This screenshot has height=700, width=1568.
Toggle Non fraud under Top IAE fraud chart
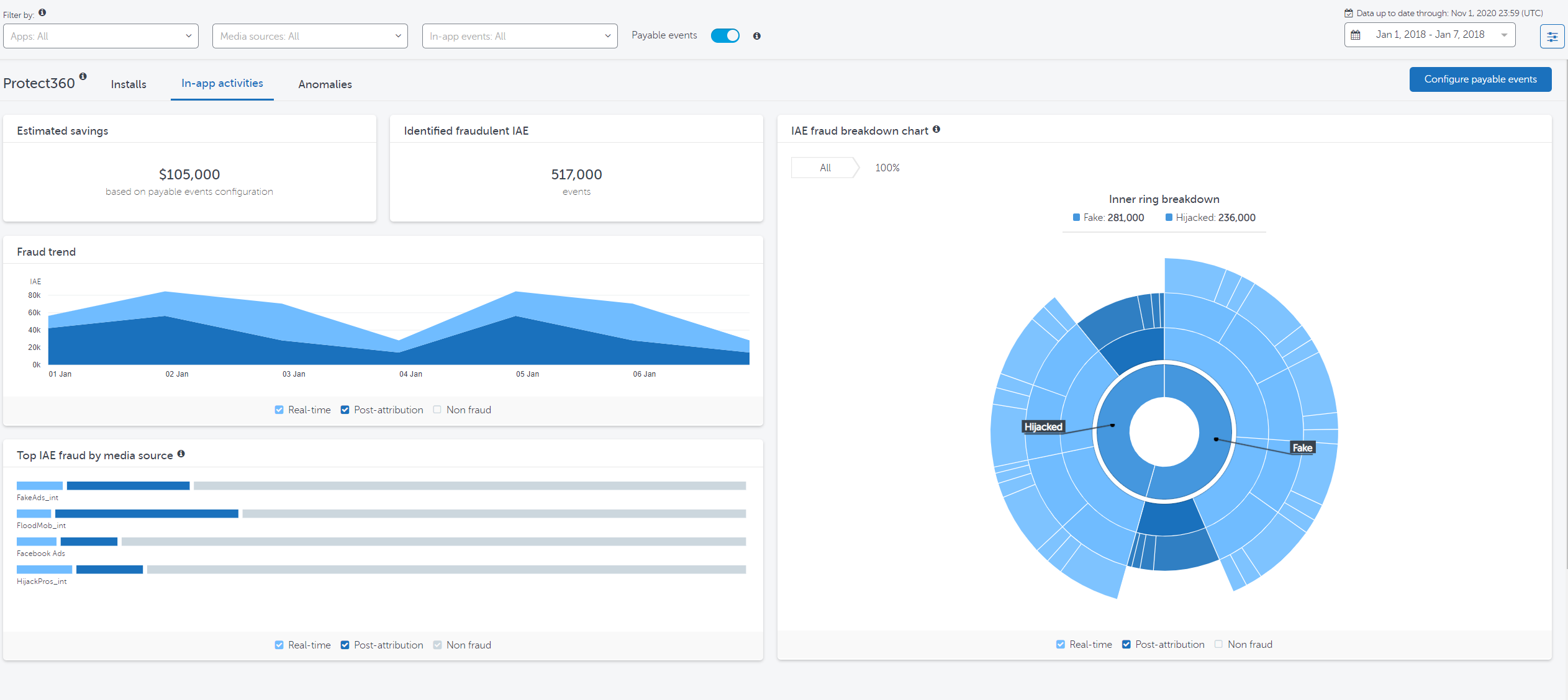coord(437,645)
